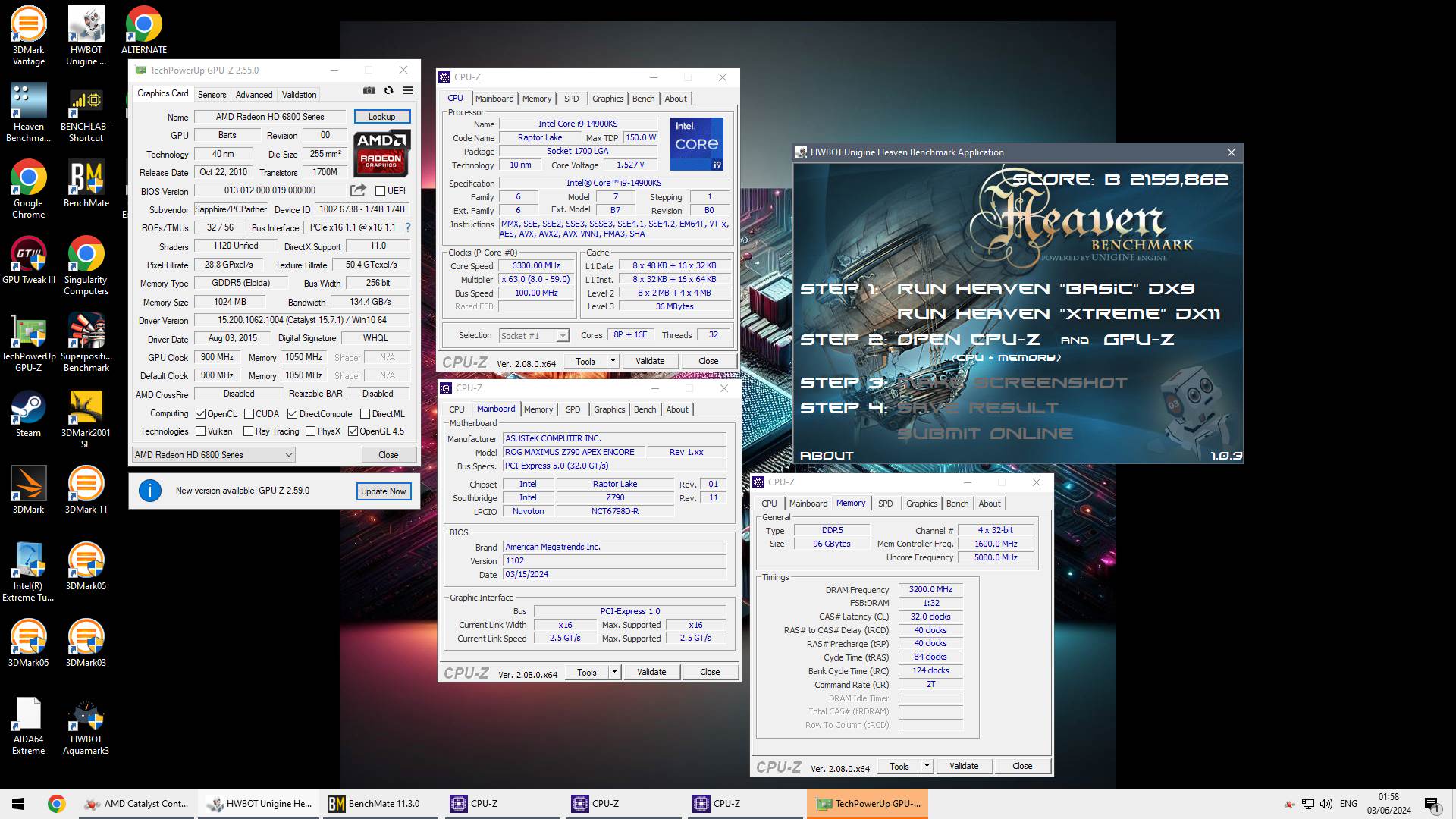
Task: Click Tools button in CPU-Z Mainboard window
Action: (x=586, y=672)
